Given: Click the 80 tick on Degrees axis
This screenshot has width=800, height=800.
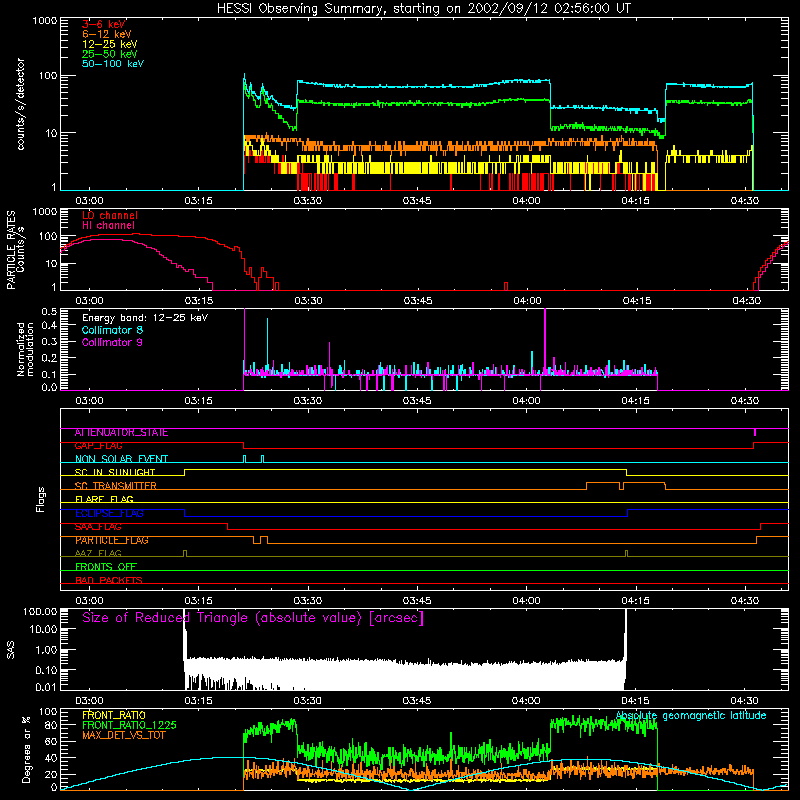Looking at the screenshot, I should tap(52, 725).
